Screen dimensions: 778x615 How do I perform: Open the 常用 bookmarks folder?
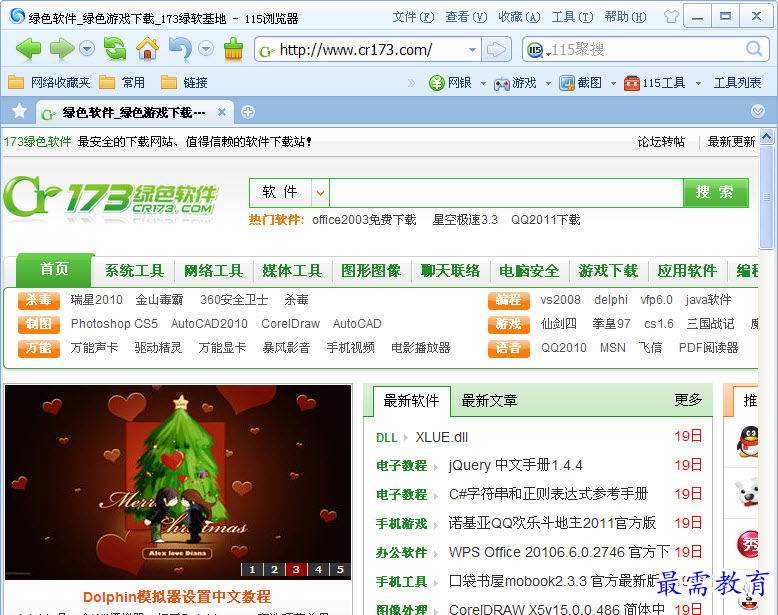click(122, 82)
